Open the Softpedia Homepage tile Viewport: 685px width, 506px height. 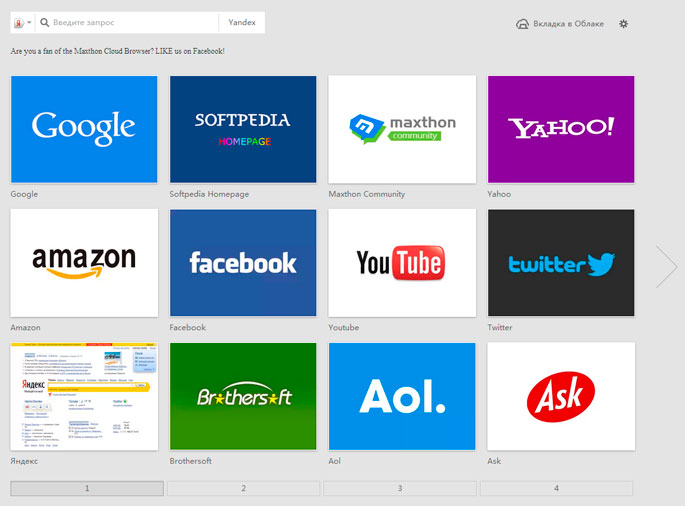[x=243, y=129]
